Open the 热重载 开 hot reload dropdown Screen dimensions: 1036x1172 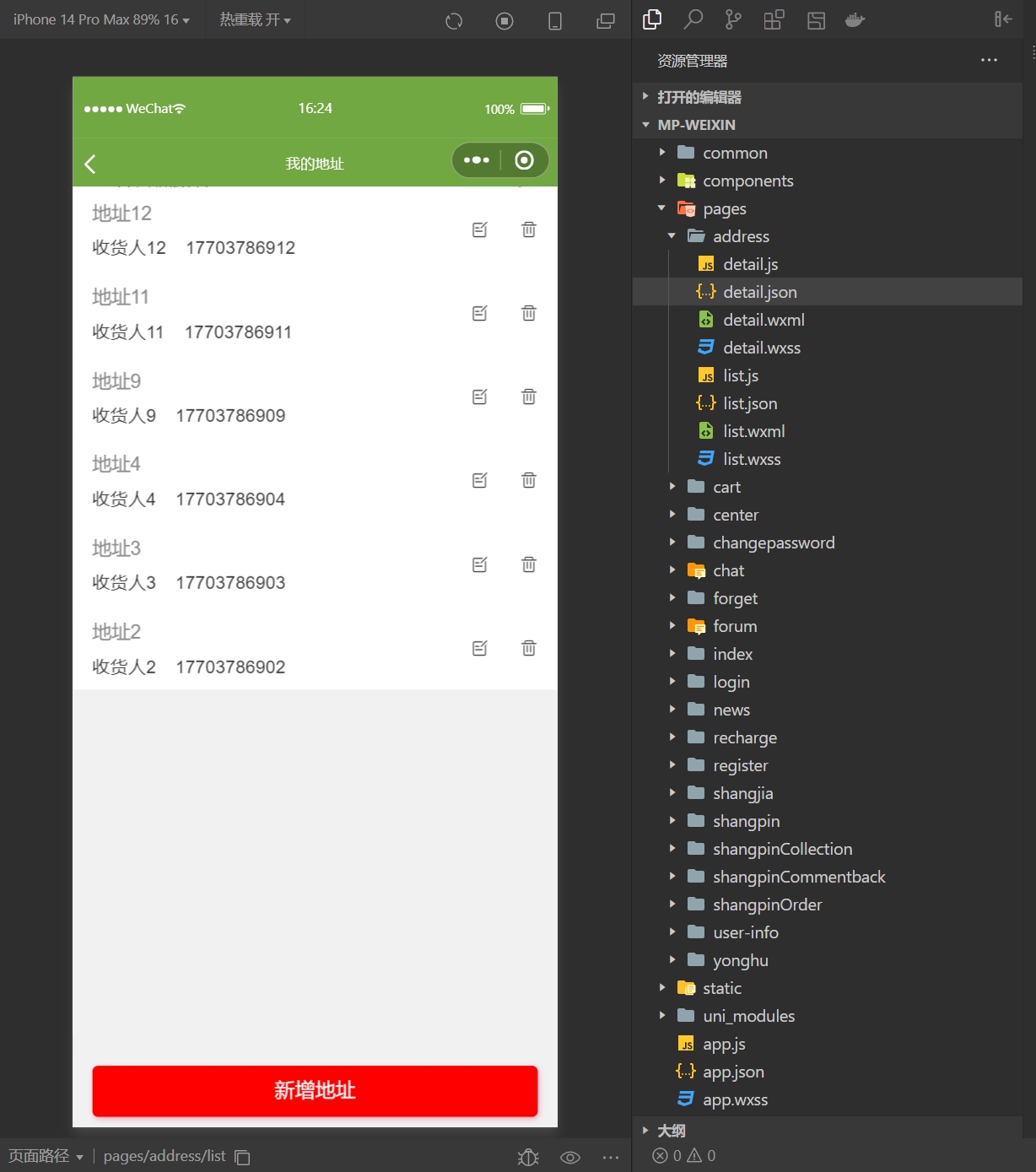(255, 19)
